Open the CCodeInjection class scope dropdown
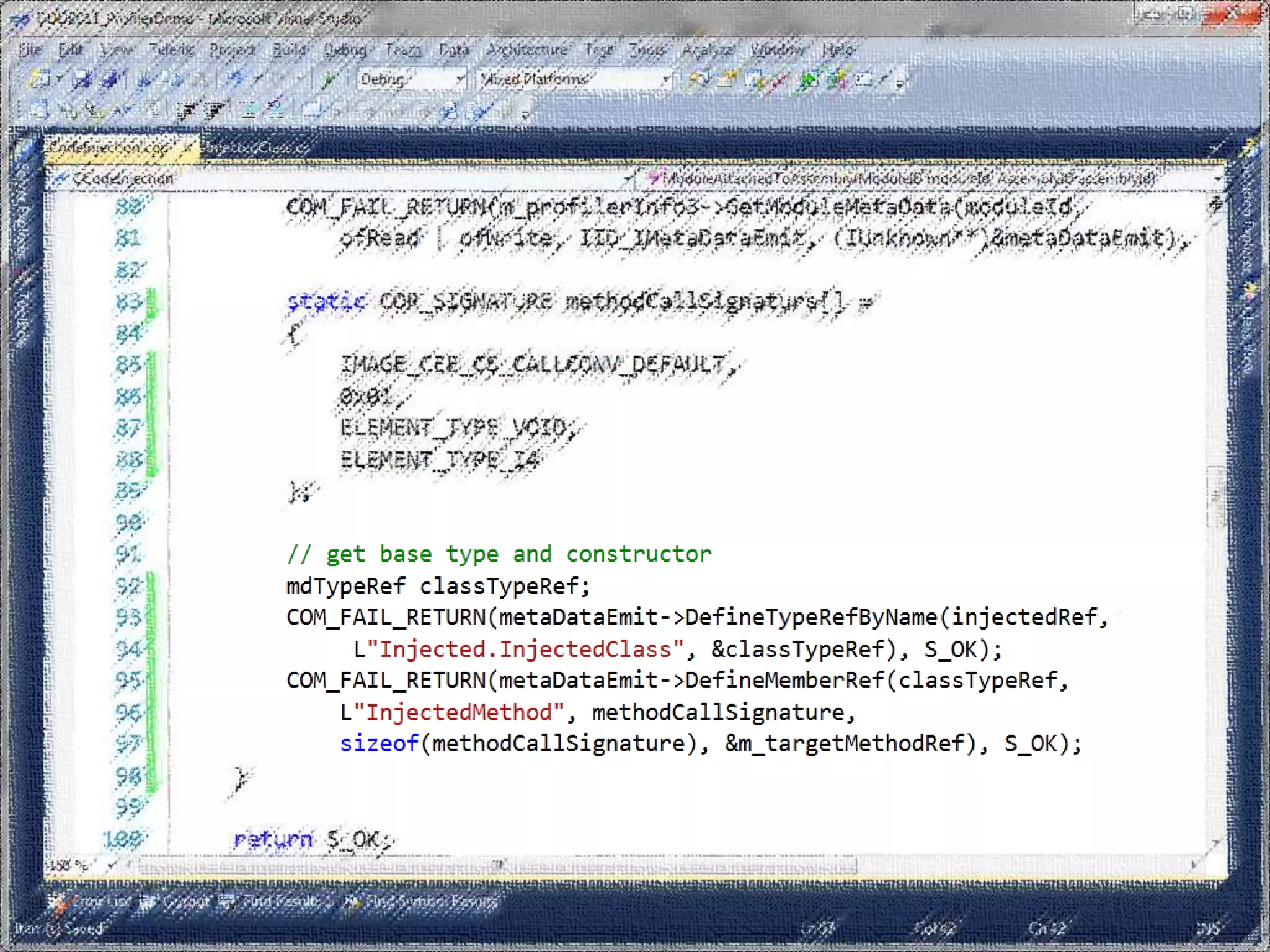The height and width of the screenshot is (952, 1270). tap(628, 179)
